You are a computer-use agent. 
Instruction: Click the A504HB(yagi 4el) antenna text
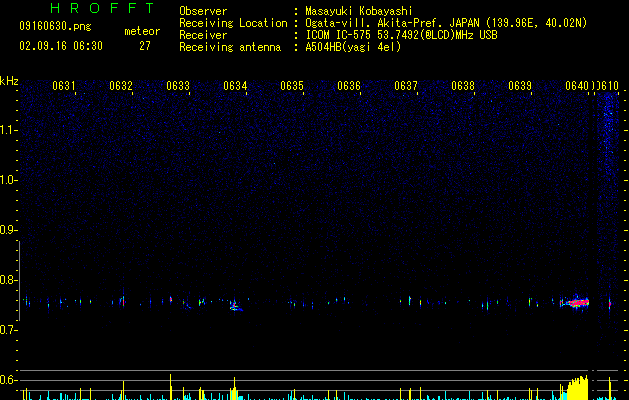coord(353,47)
